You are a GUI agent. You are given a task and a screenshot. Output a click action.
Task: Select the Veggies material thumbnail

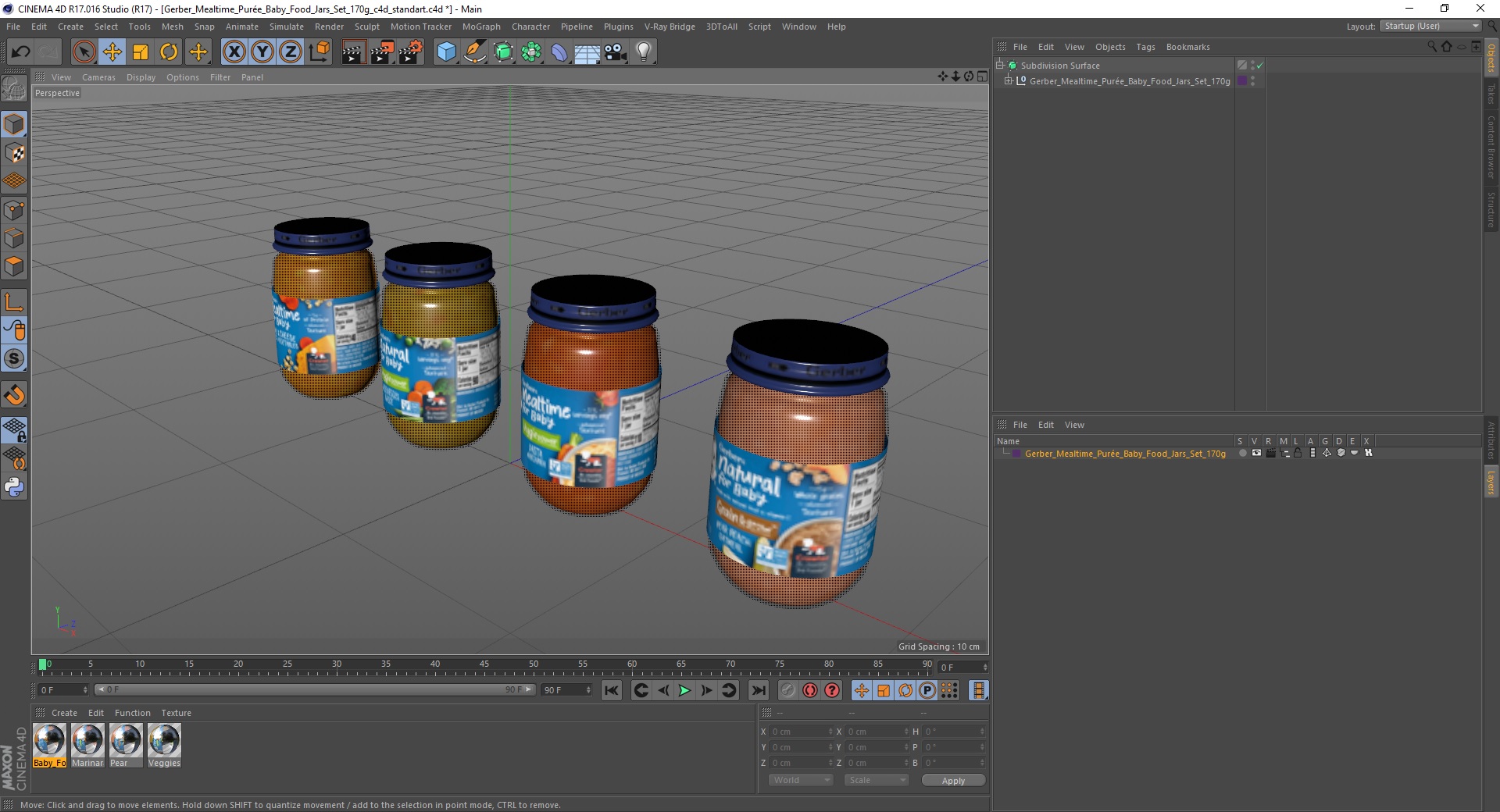164,746
